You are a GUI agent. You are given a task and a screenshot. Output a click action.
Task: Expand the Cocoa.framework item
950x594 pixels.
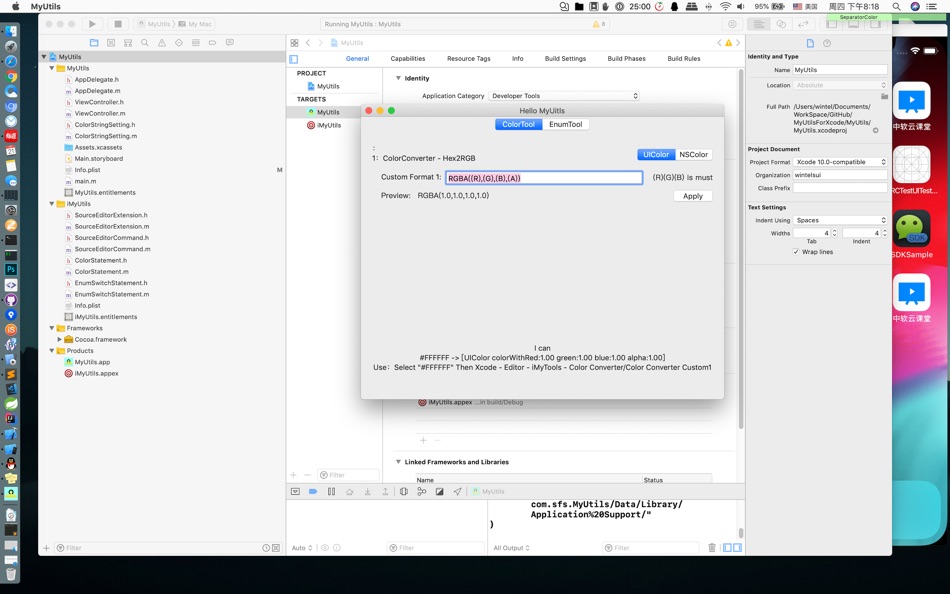59,340
